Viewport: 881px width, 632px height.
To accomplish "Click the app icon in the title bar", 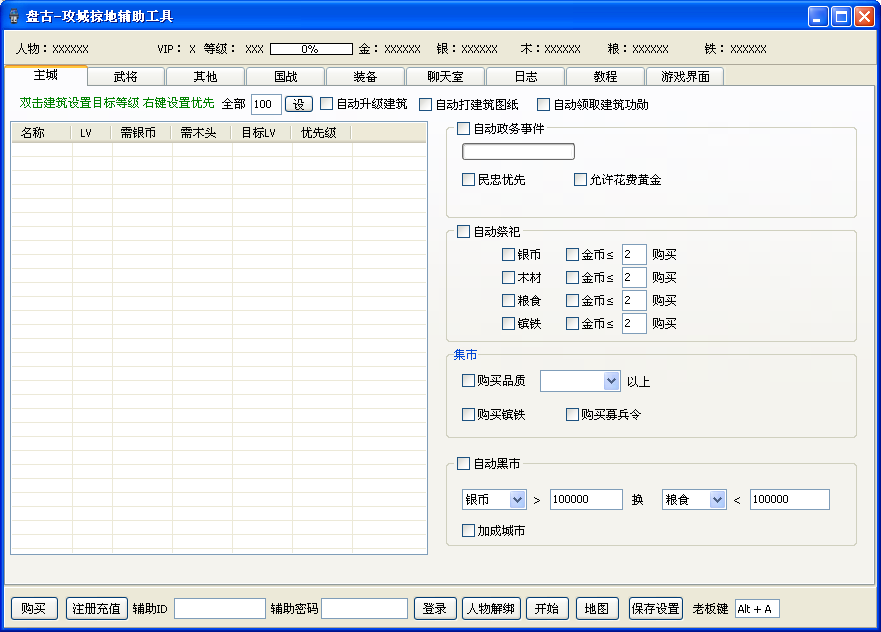I will 14,16.
